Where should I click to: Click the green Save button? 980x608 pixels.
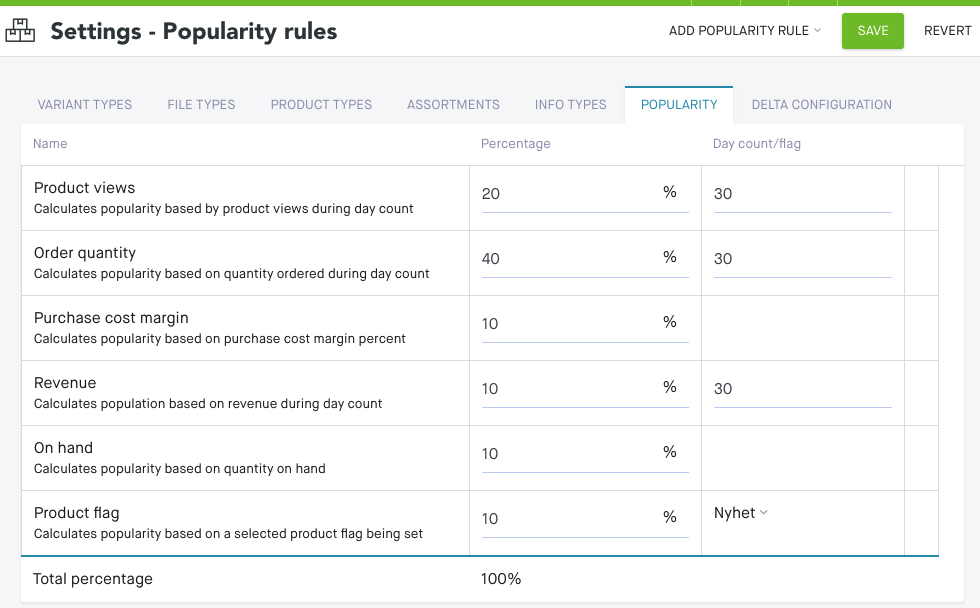(872, 31)
